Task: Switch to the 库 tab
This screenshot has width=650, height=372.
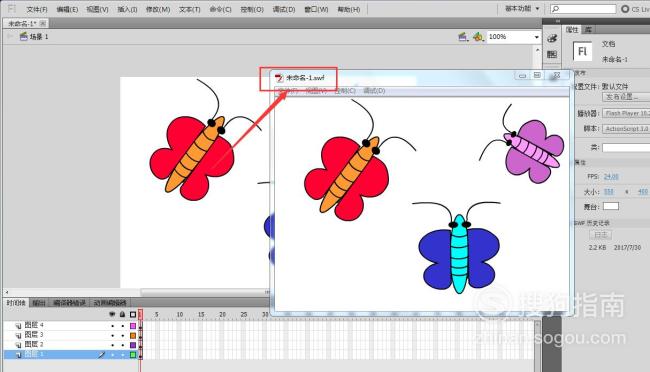Action: tap(588, 29)
